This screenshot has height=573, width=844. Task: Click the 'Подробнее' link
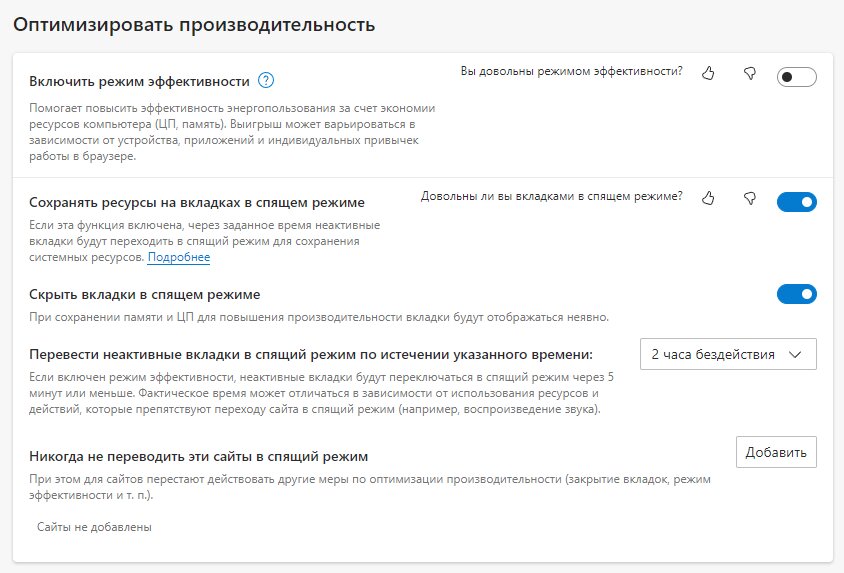(179, 257)
